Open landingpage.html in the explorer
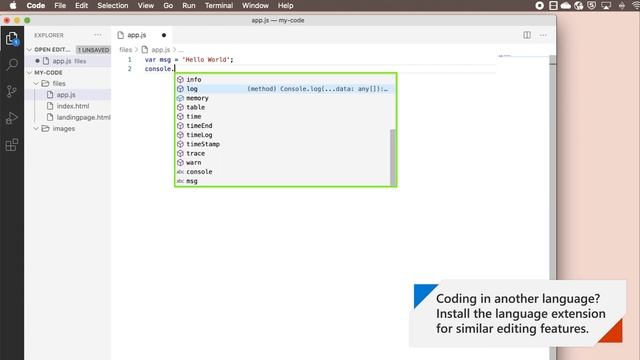Viewport: 640px width, 360px height. [x=68, y=117]
